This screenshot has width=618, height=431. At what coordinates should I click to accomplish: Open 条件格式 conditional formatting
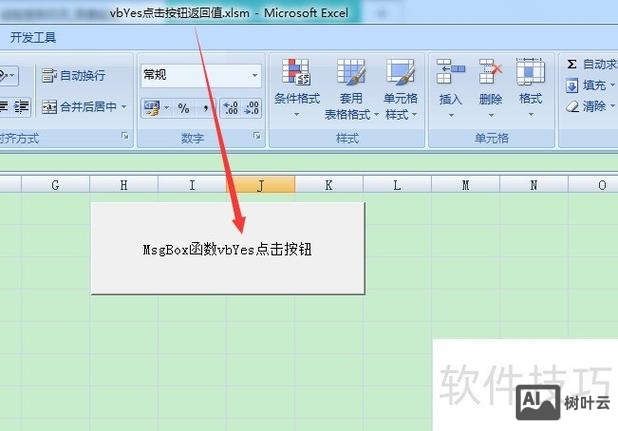click(297, 88)
